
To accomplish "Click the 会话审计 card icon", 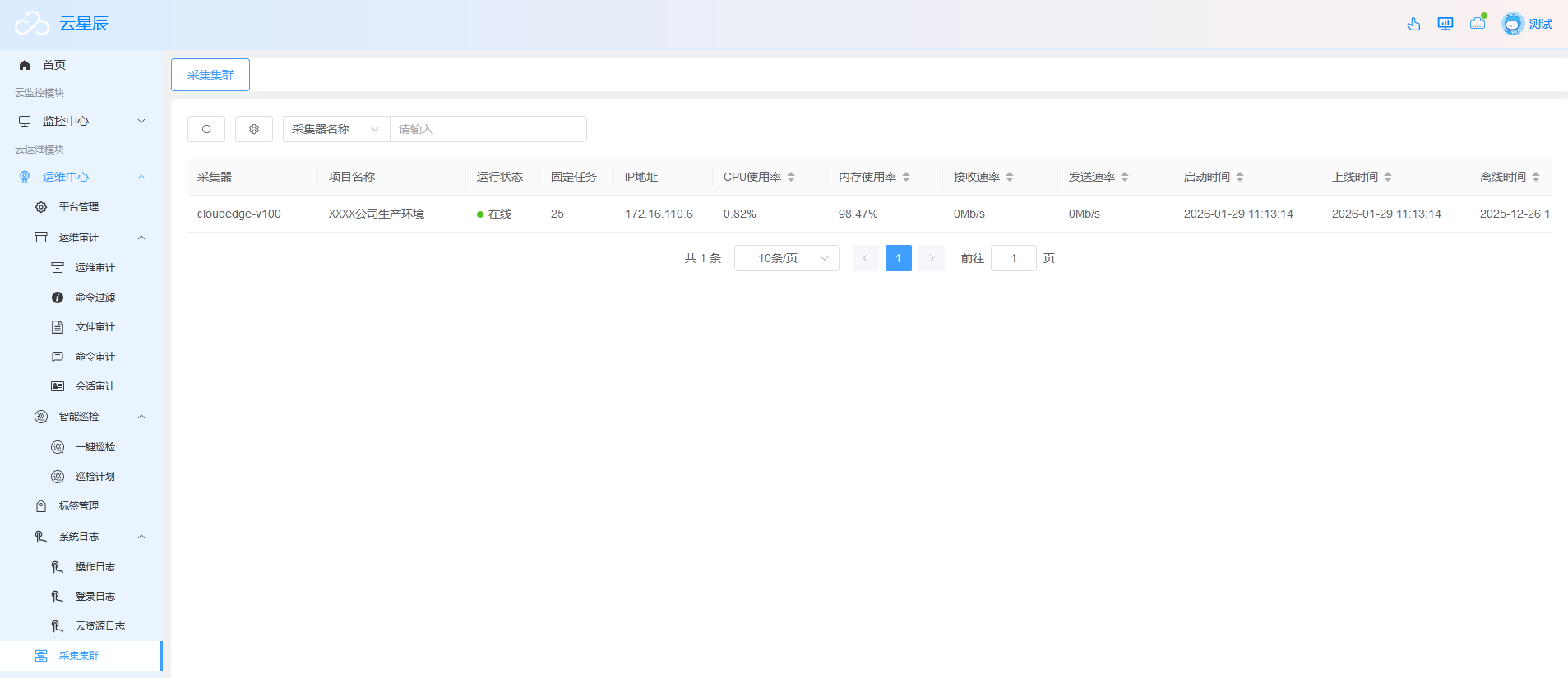I will 58,386.
